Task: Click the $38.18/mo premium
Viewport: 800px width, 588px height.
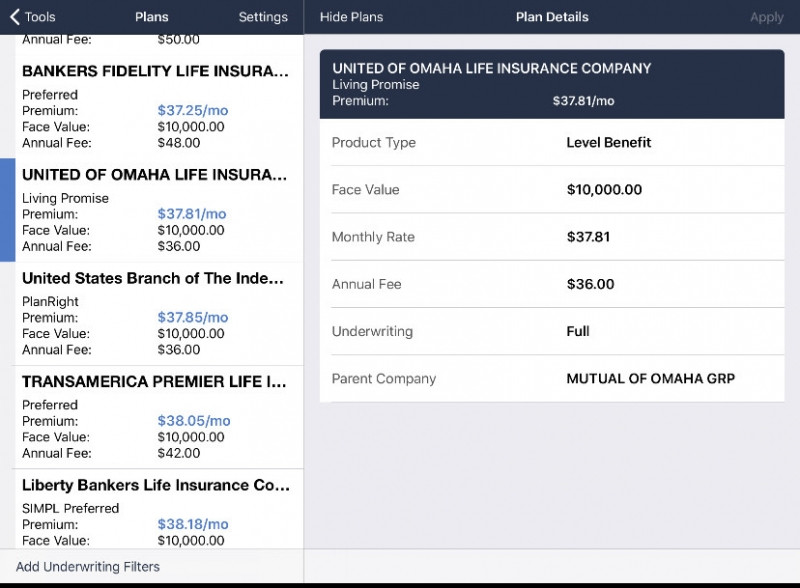Action: [193, 524]
